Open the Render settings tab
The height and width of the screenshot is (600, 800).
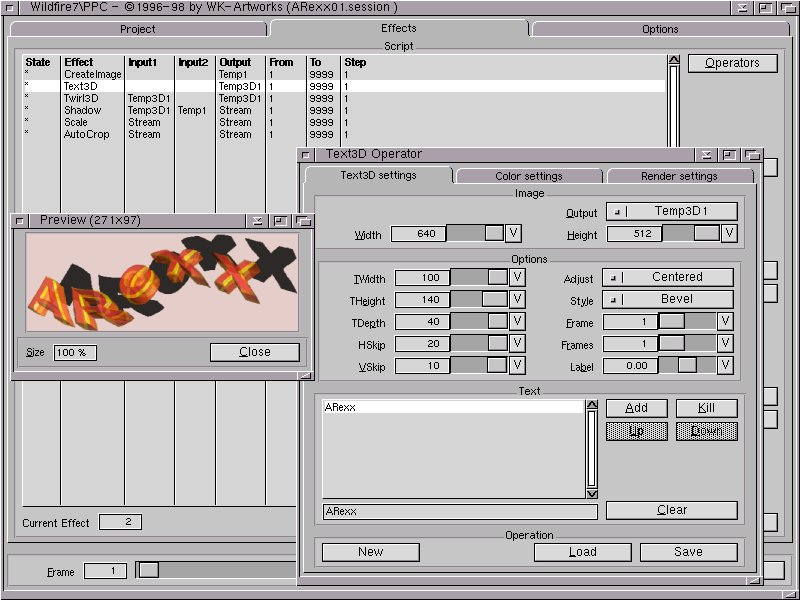pos(679,177)
